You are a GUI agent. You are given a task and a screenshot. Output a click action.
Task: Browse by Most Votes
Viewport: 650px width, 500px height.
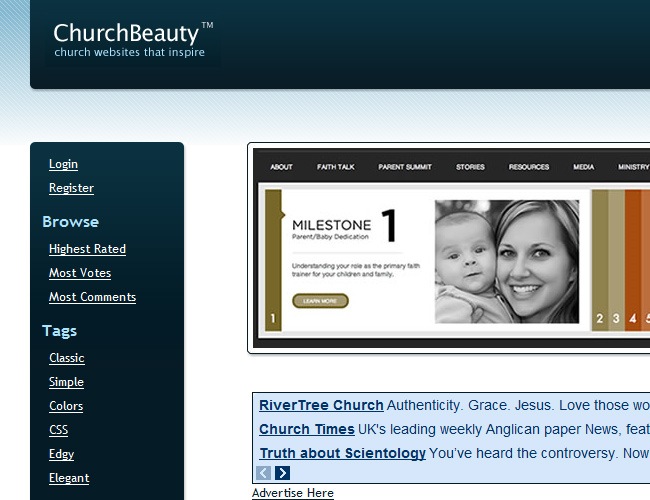pos(80,273)
